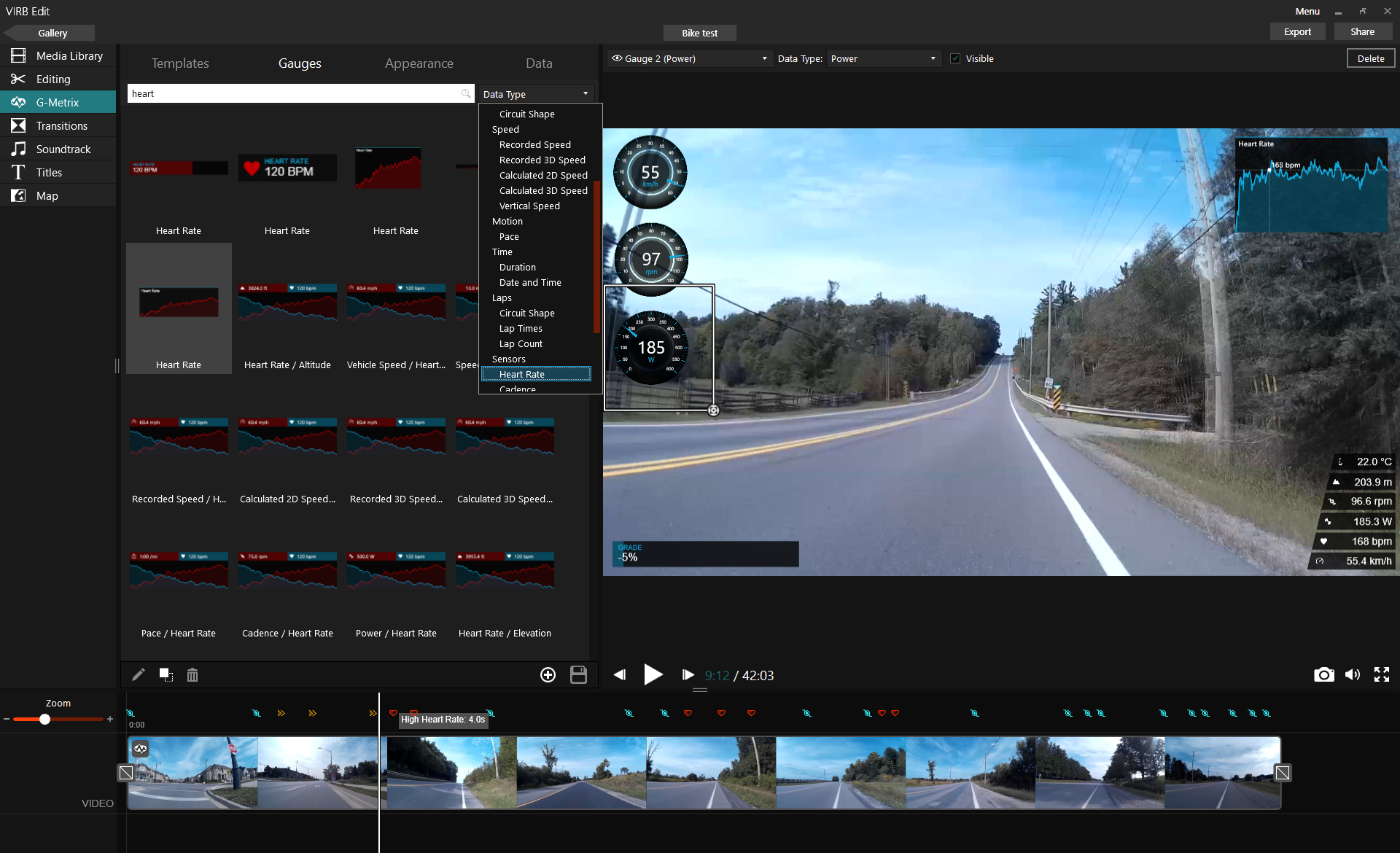
Task: Click the Delete gauge button
Action: 1370,58
